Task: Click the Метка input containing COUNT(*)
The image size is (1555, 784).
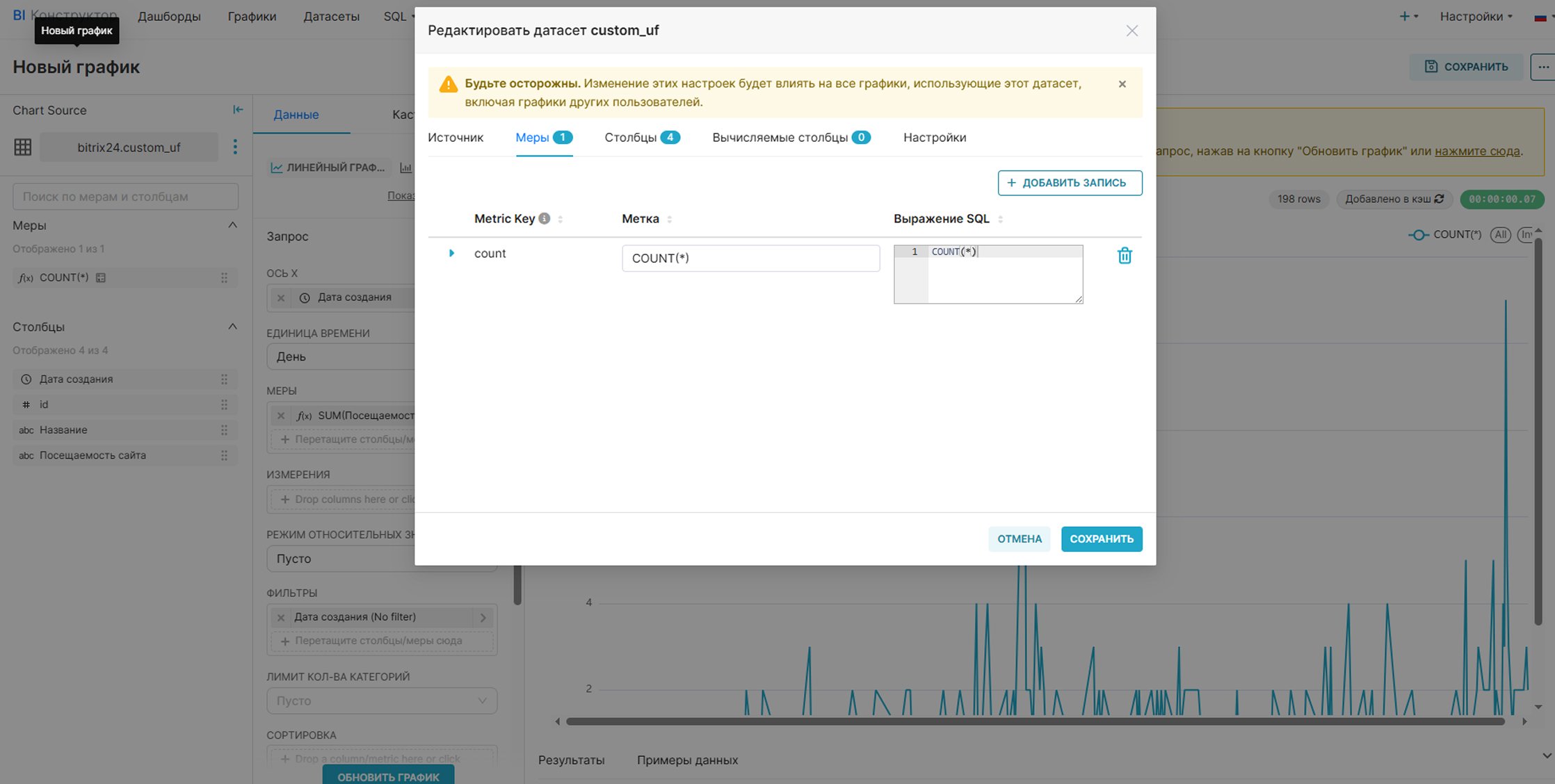Action: 750,258
